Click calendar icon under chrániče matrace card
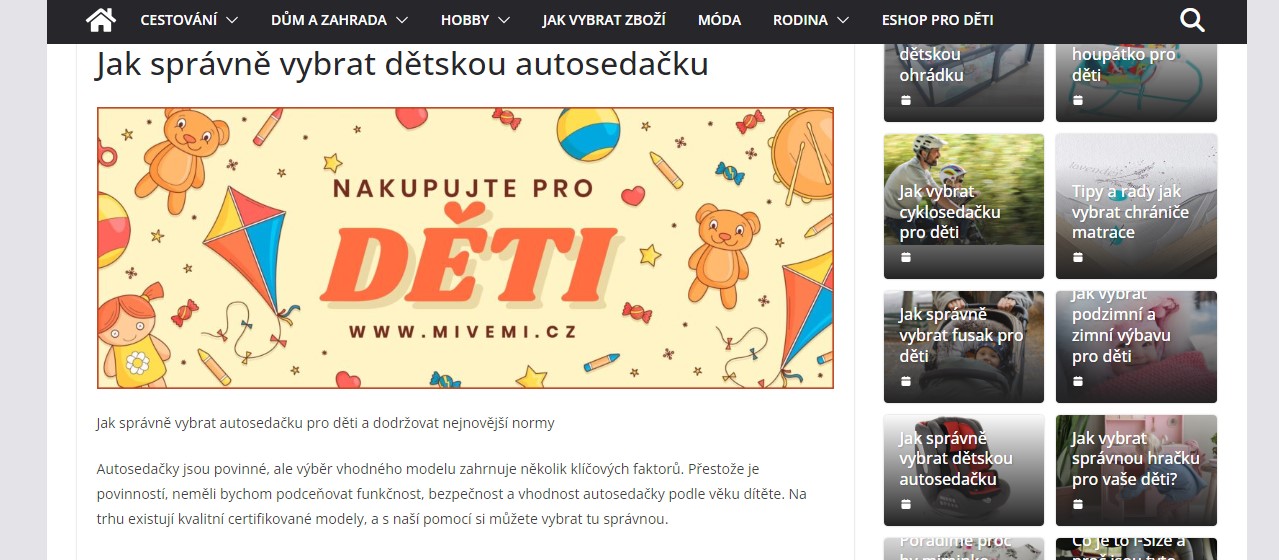The height and width of the screenshot is (560, 1279). (1078, 257)
